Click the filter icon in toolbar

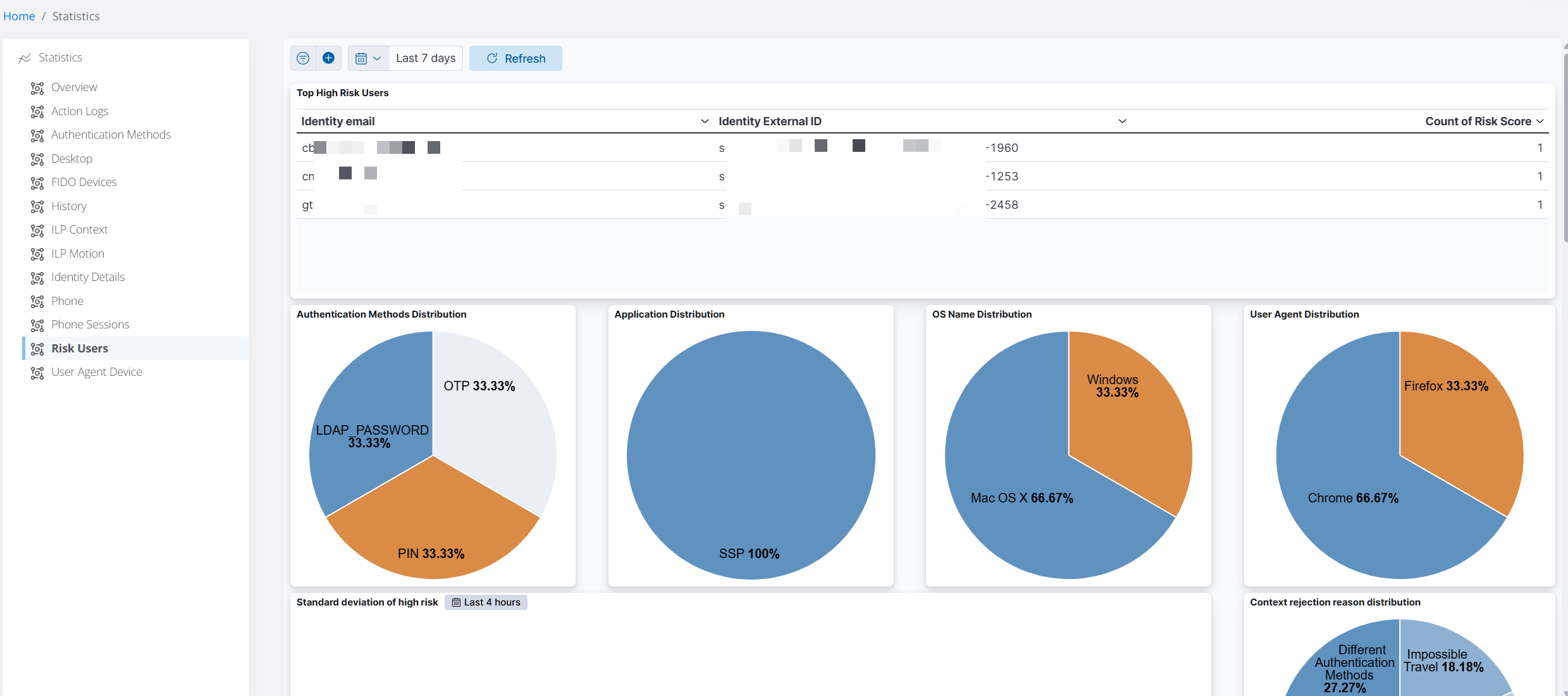[x=303, y=58]
